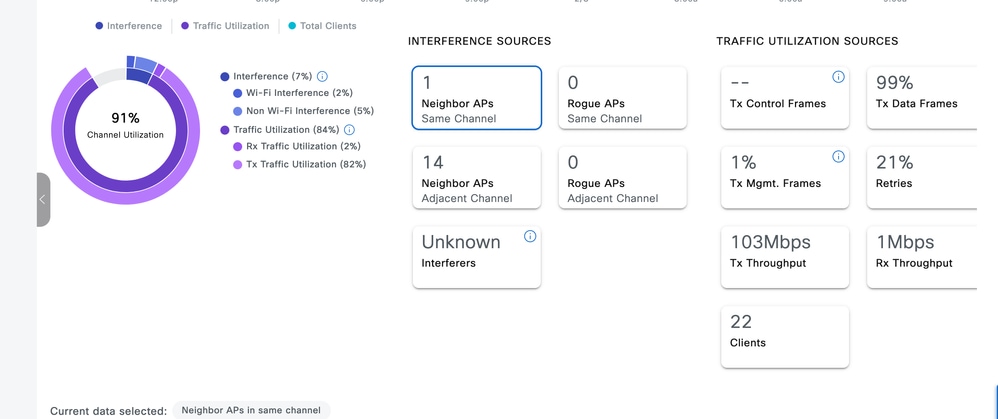Click Interference (7%) legend label
The width and height of the screenshot is (998, 419).
[x=272, y=76]
